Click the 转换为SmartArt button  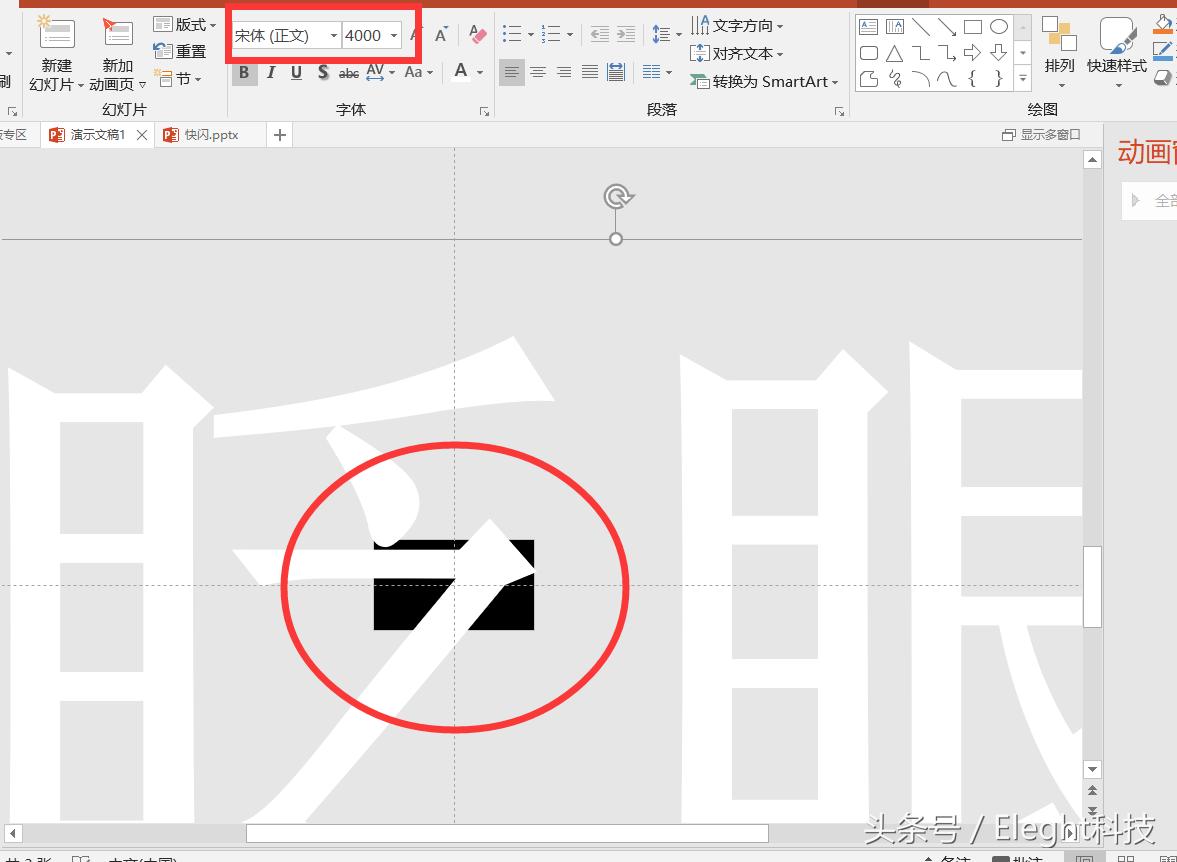click(765, 83)
